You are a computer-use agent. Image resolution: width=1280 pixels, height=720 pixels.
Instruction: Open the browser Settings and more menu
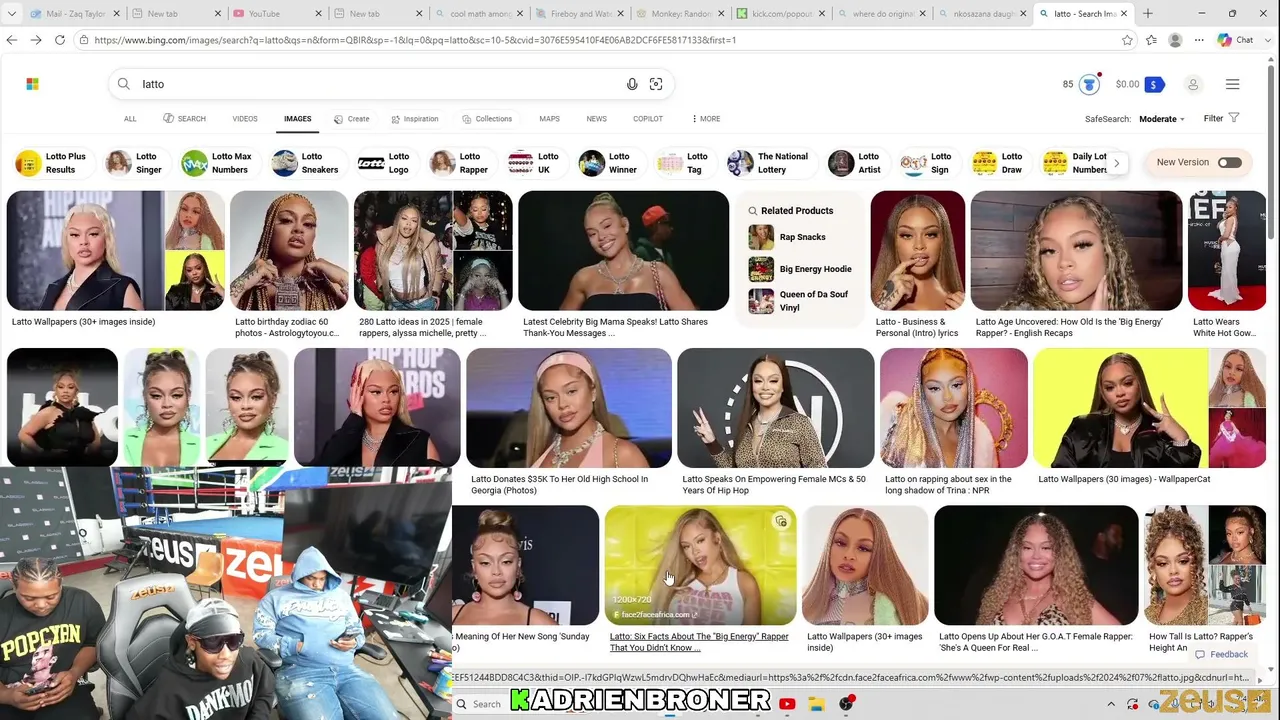(x=1198, y=40)
